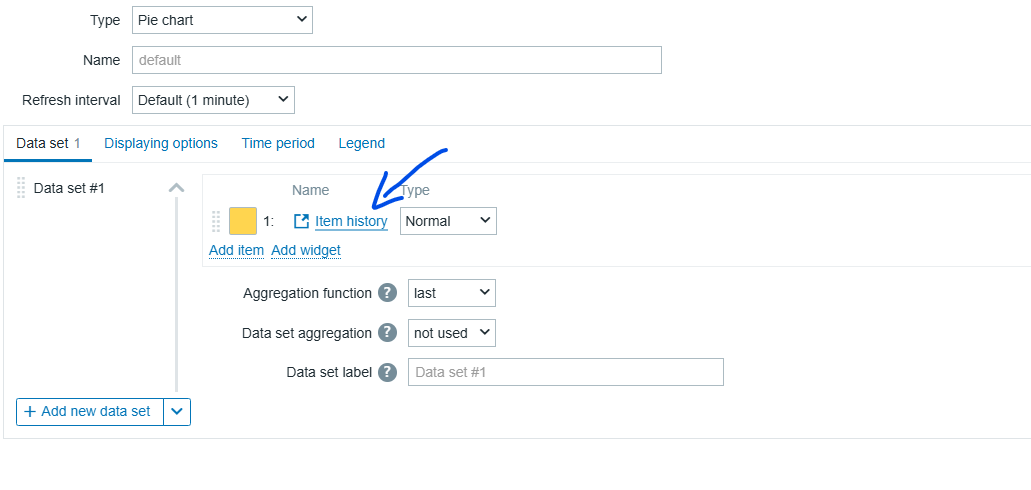Open the yellow item color swatch
This screenshot has height=490, width=1031.
click(x=243, y=221)
